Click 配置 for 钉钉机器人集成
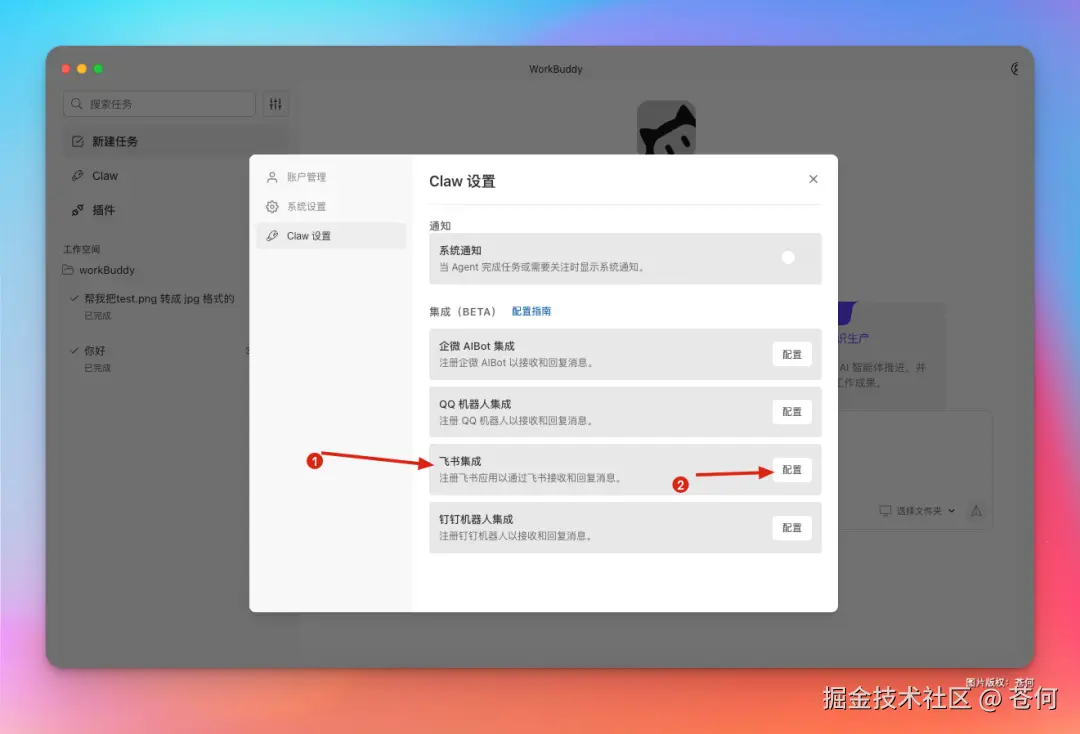The width and height of the screenshot is (1080, 734). (791, 527)
